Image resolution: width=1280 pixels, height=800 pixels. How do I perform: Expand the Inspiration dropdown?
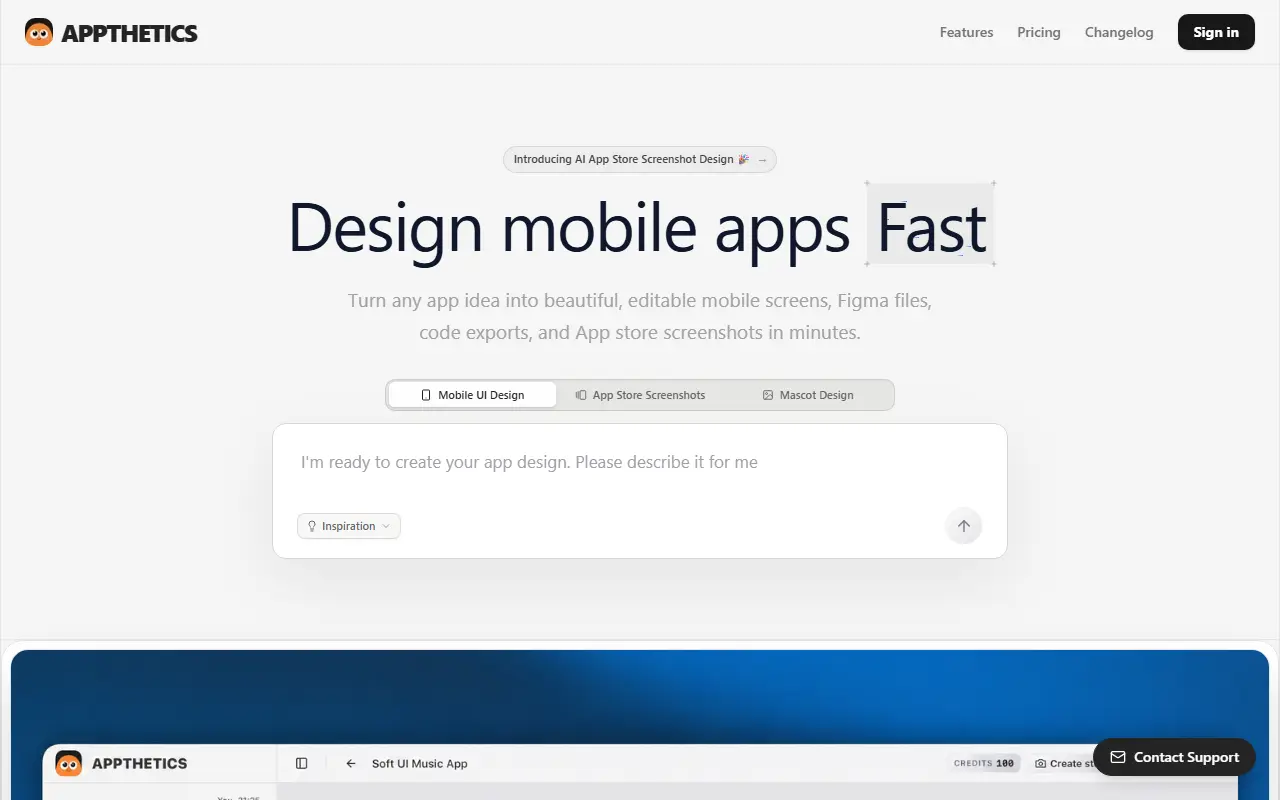[x=349, y=526]
